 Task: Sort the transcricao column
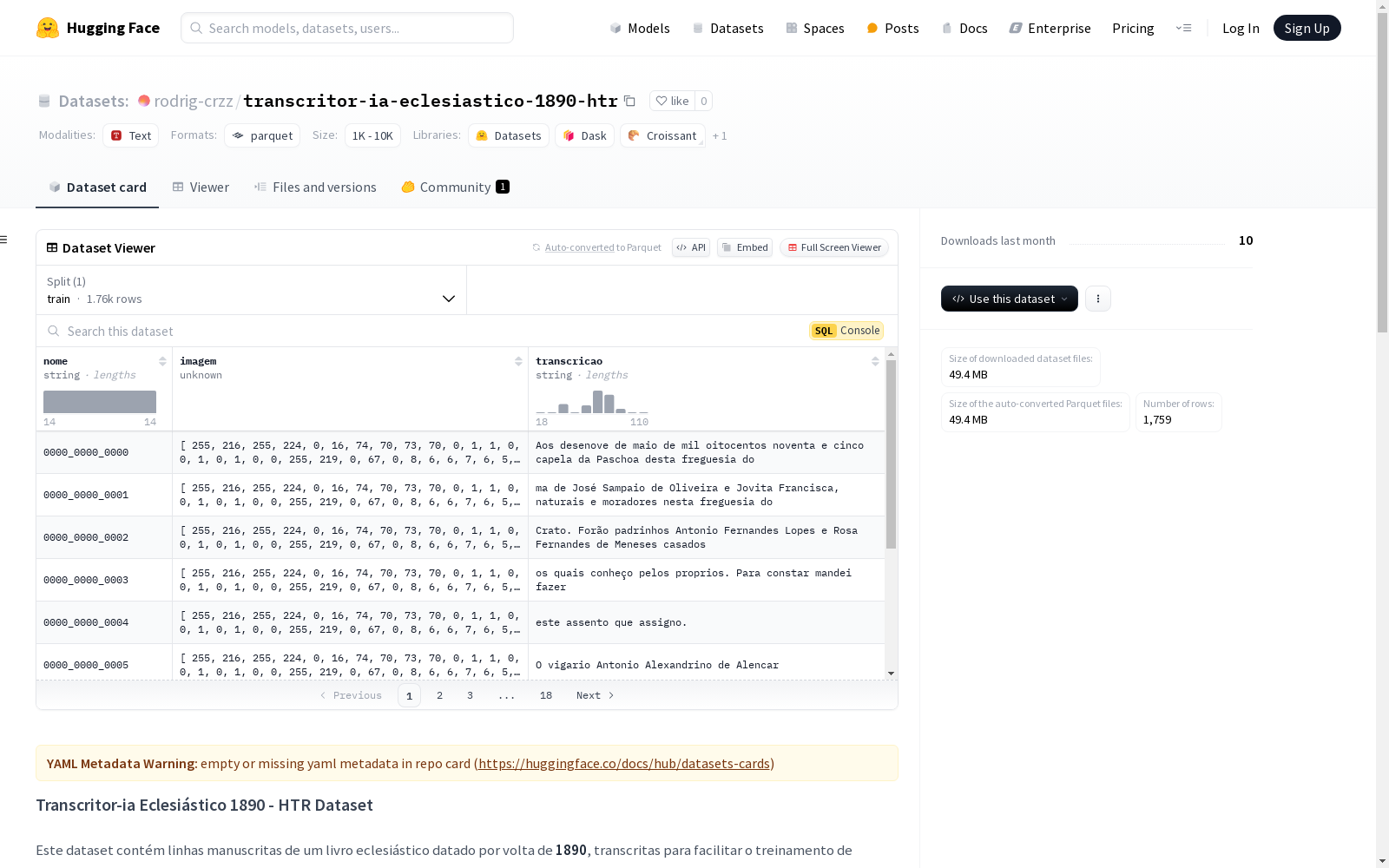coord(875,361)
